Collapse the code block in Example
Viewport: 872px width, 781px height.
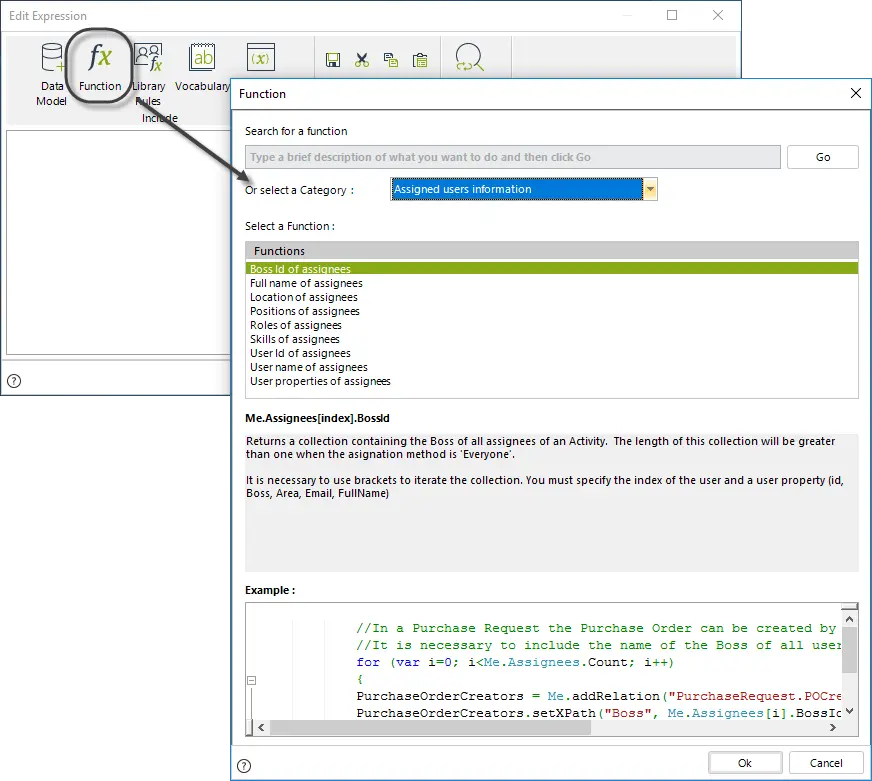point(251,680)
